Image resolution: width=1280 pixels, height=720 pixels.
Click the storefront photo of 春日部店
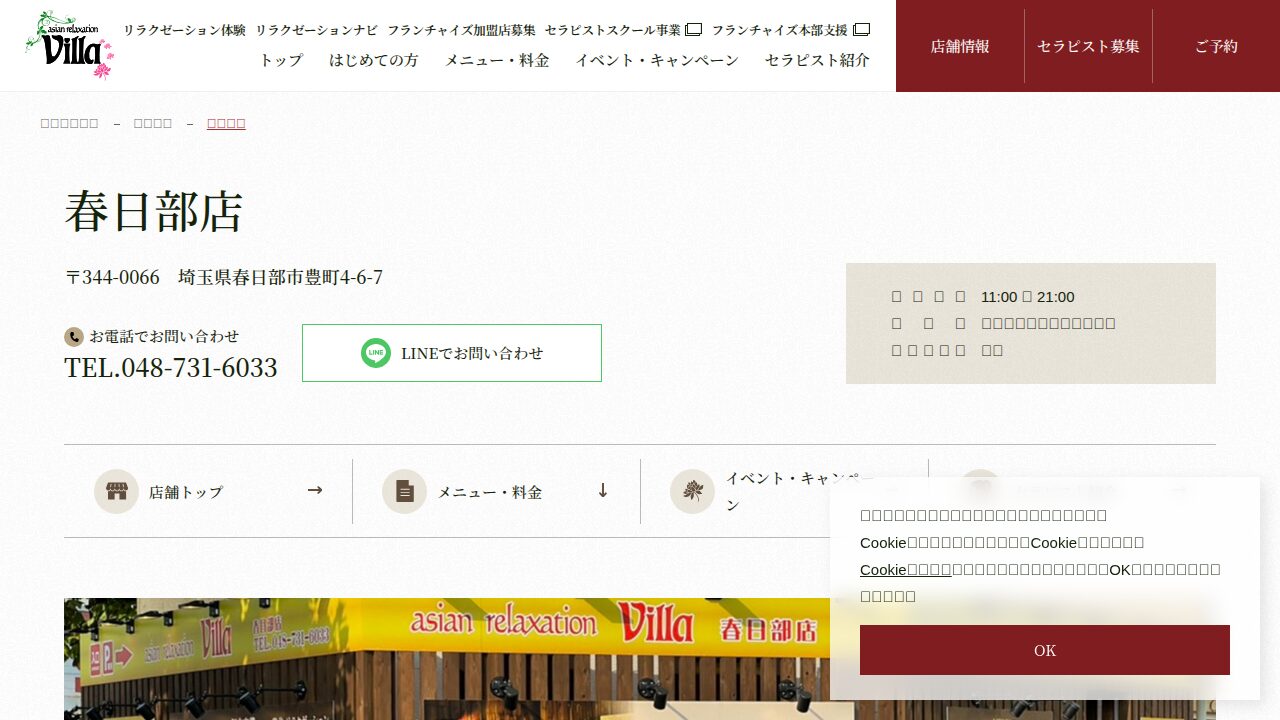pyautogui.click(x=446, y=659)
